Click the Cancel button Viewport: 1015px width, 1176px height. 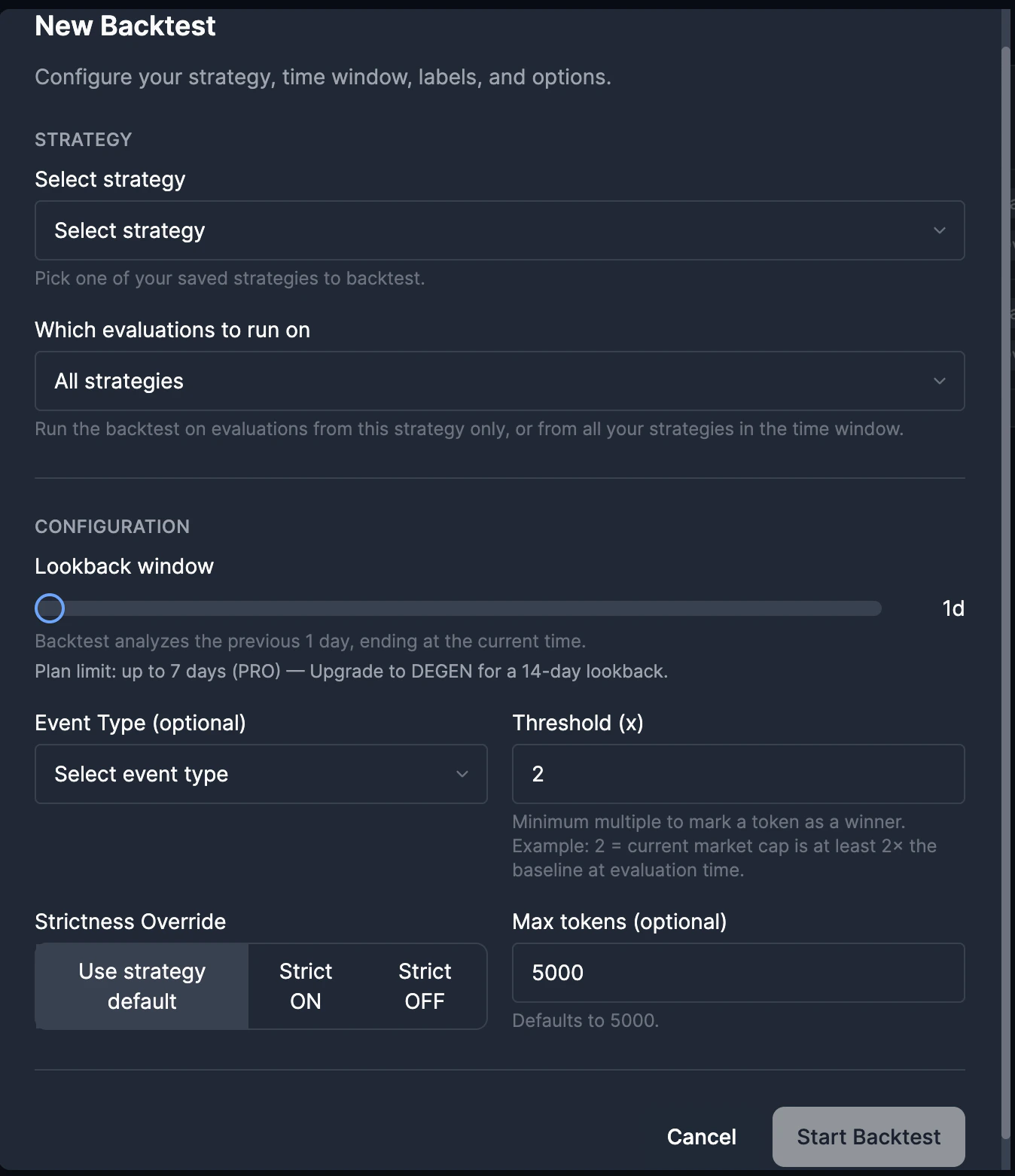700,1137
